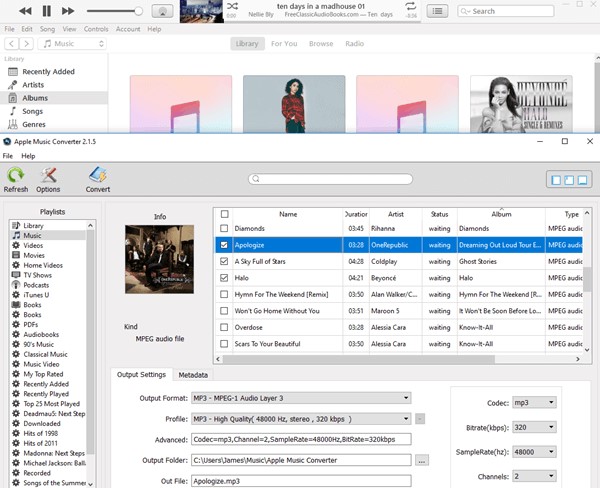Screen dimensions: 600x488
Task: Check the Diamonds song checkbox
Action: 224,228
